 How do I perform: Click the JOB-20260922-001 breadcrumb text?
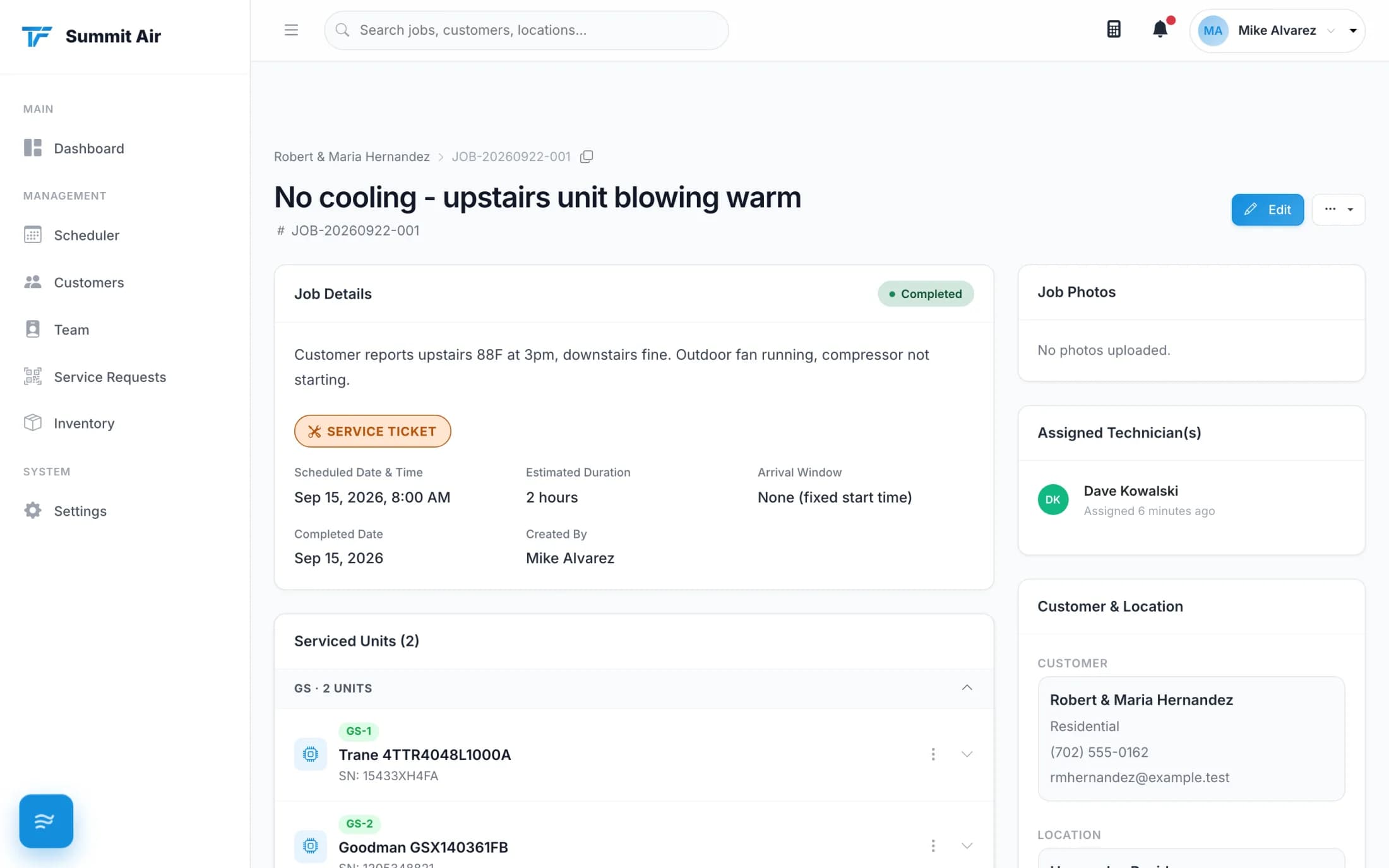click(511, 157)
